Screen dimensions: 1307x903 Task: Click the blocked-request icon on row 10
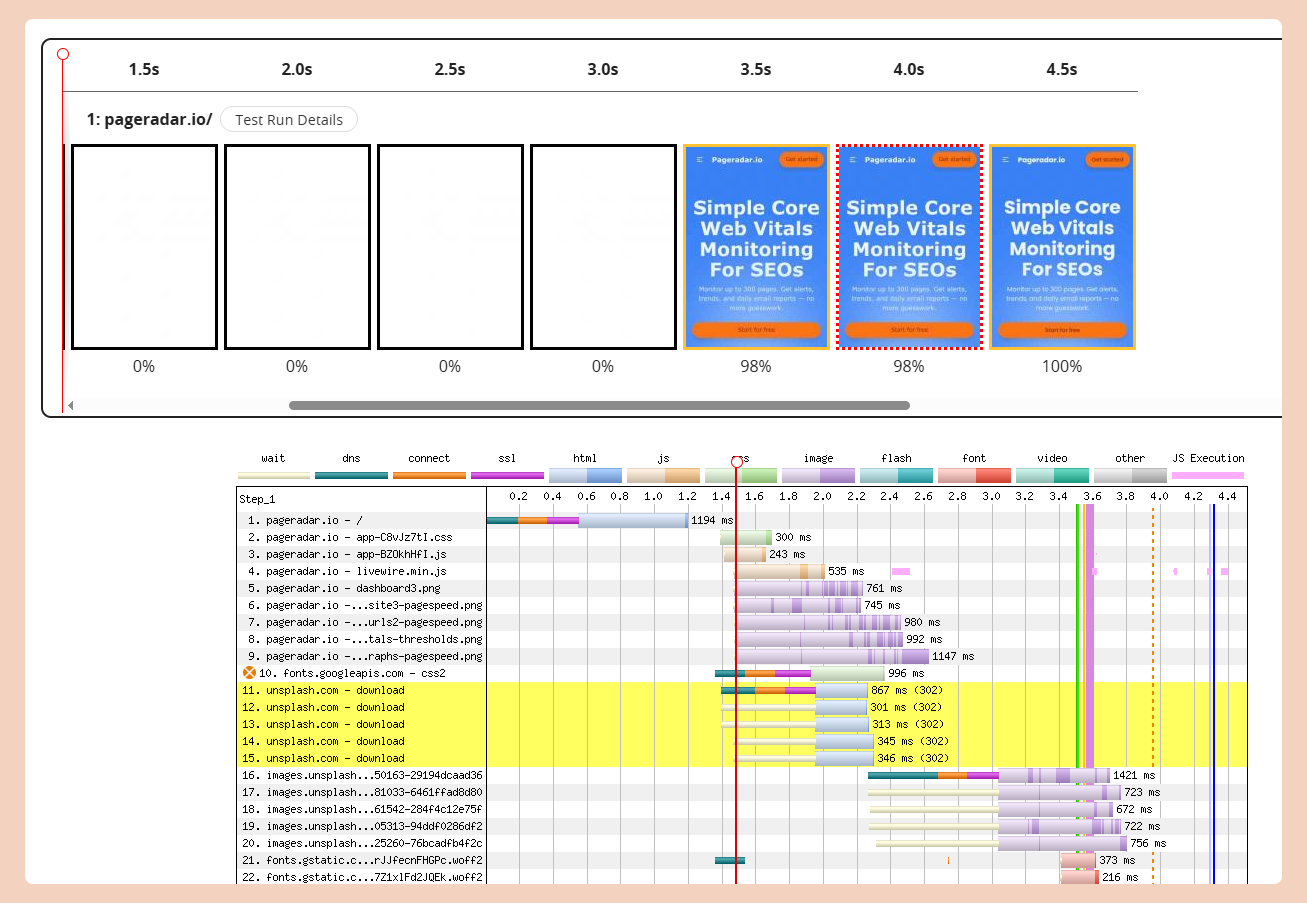[249, 673]
